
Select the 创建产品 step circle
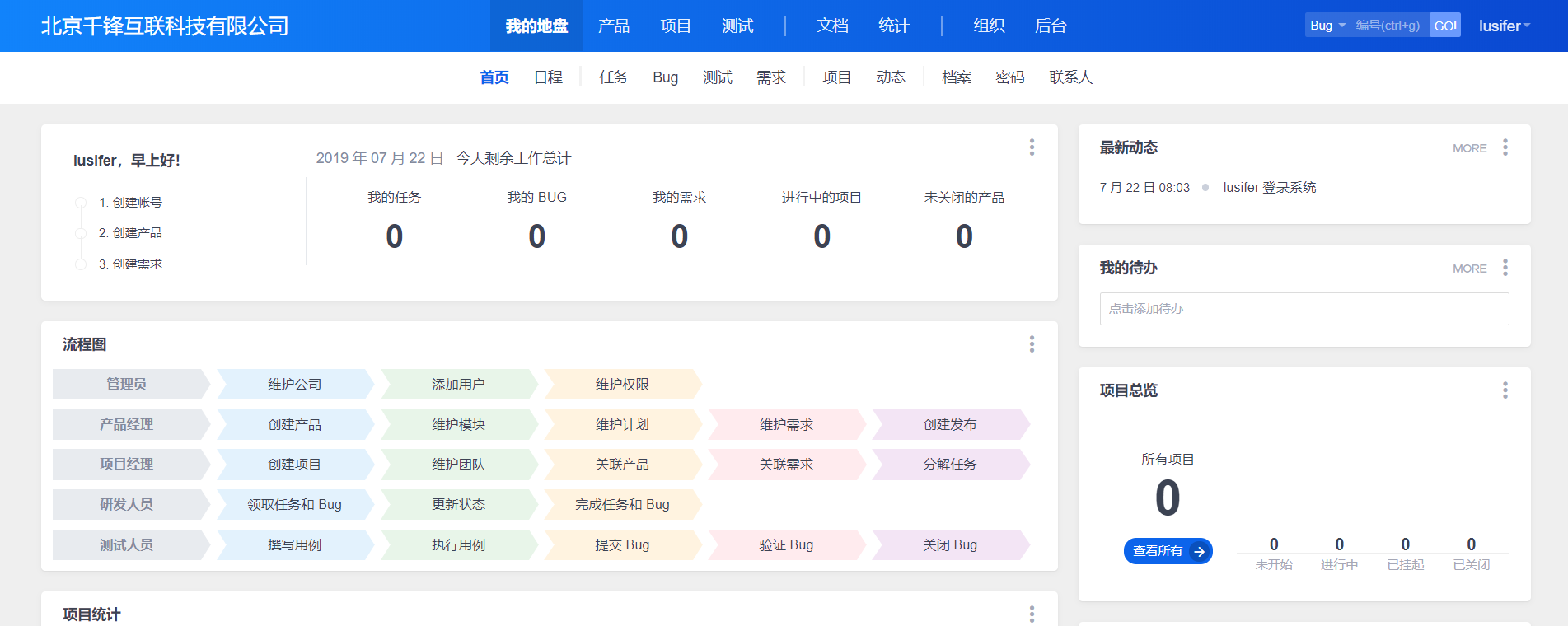[81, 233]
